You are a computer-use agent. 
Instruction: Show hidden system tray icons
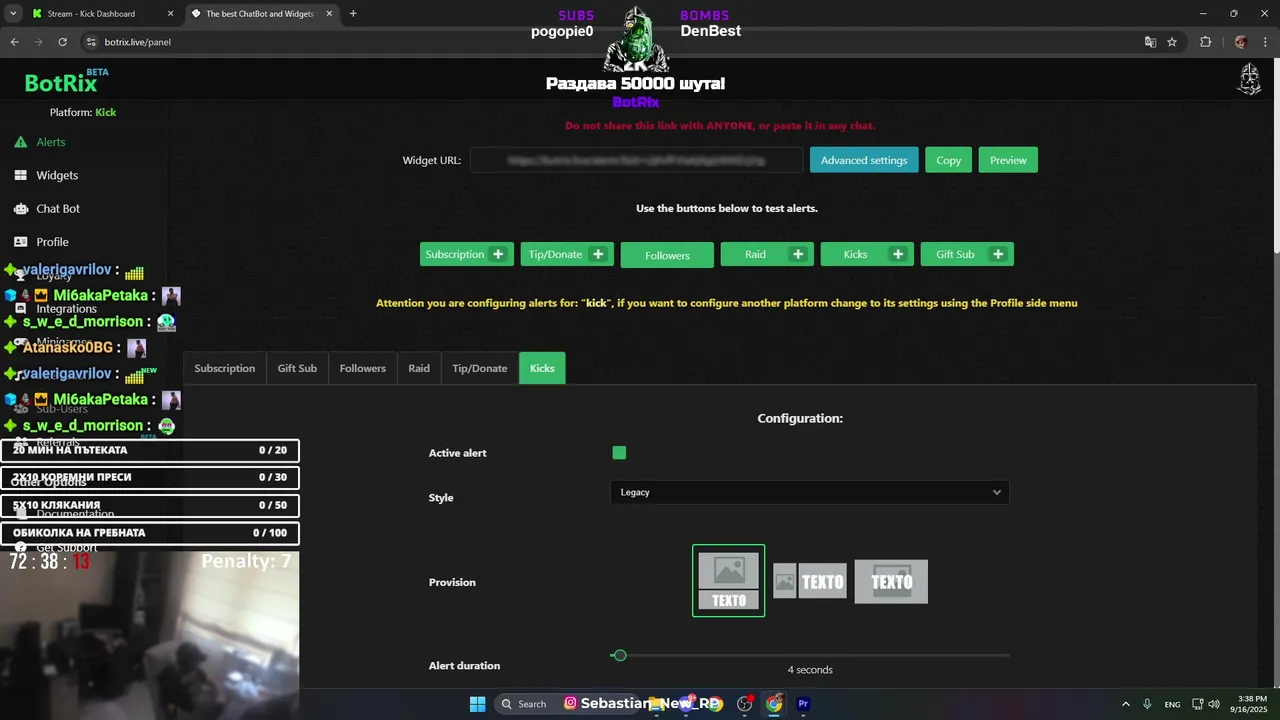click(1125, 704)
